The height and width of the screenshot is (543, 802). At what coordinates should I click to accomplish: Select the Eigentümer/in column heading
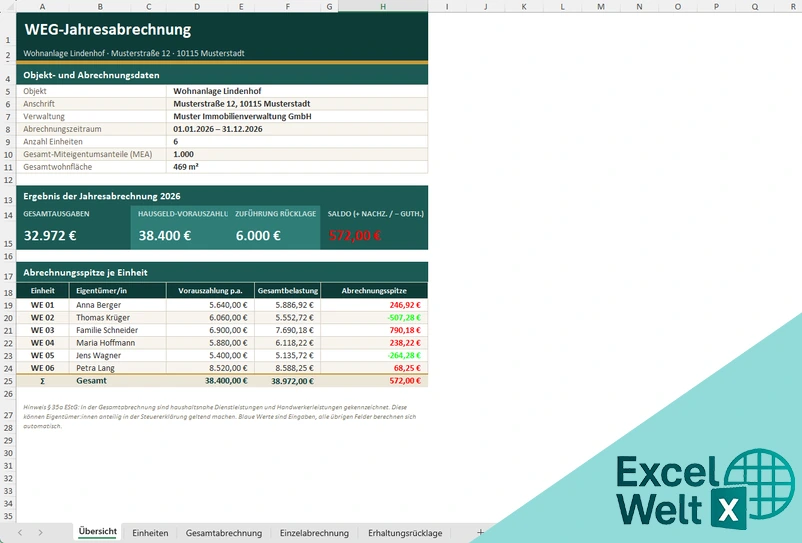click(118, 290)
